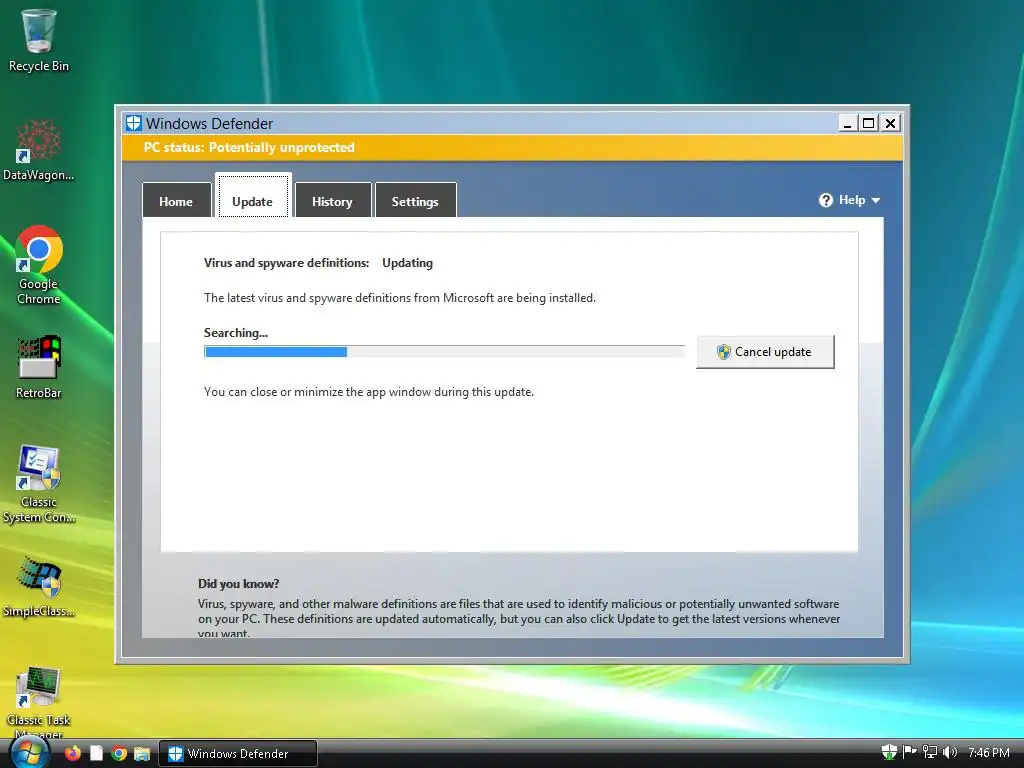Select the SimpleClassic desktop shortcut
Viewport: 1024px width, 768px height.
coord(39,586)
